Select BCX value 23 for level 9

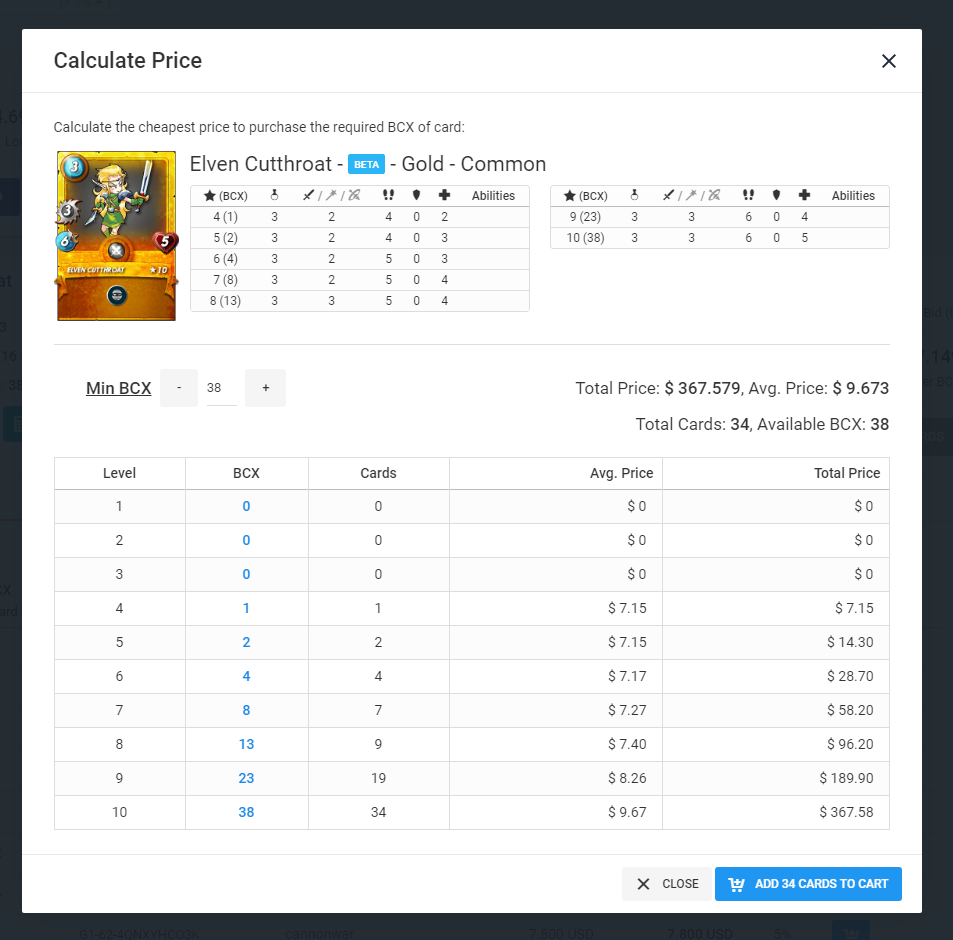point(246,778)
